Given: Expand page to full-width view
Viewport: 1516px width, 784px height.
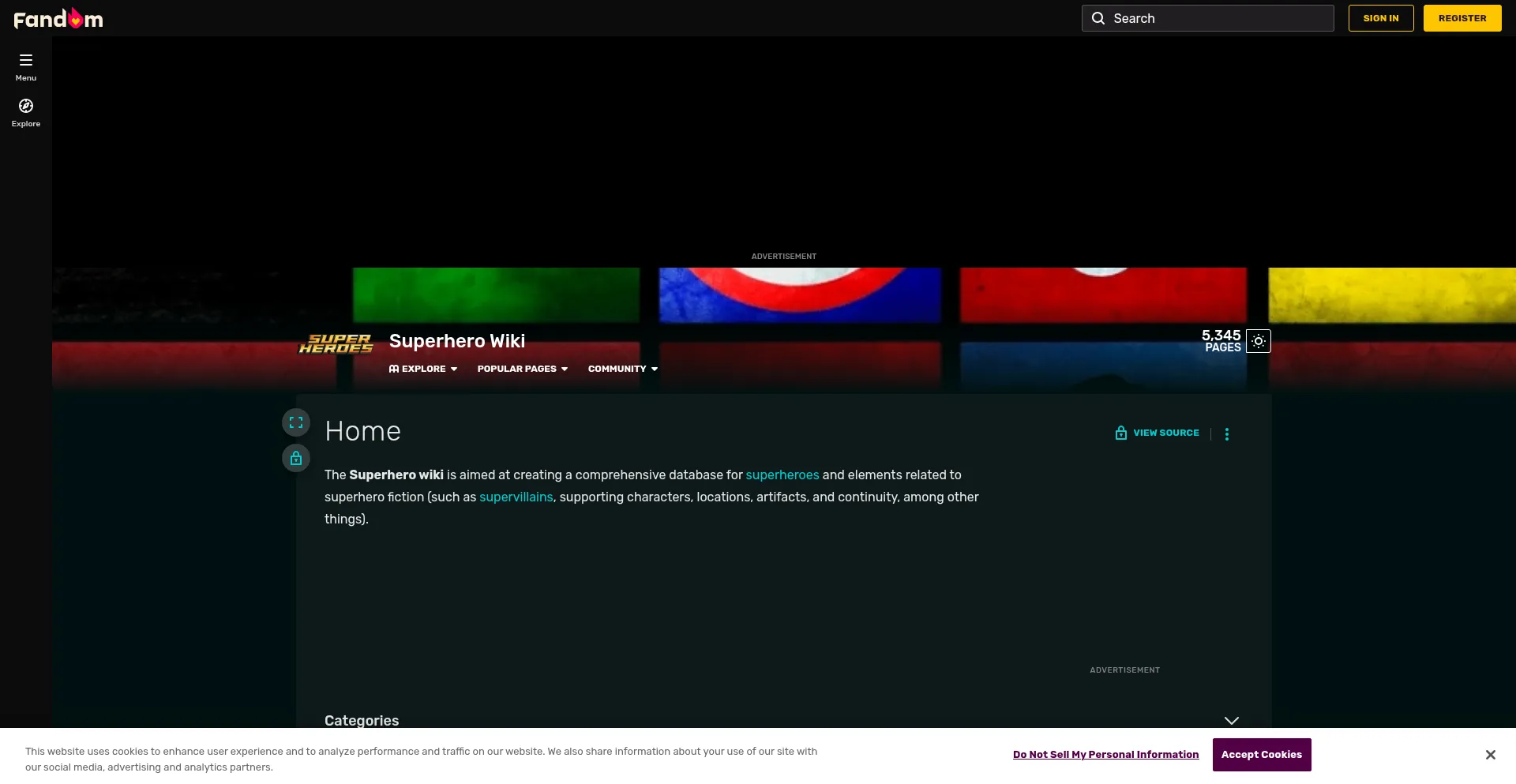Looking at the screenshot, I should click(296, 422).
